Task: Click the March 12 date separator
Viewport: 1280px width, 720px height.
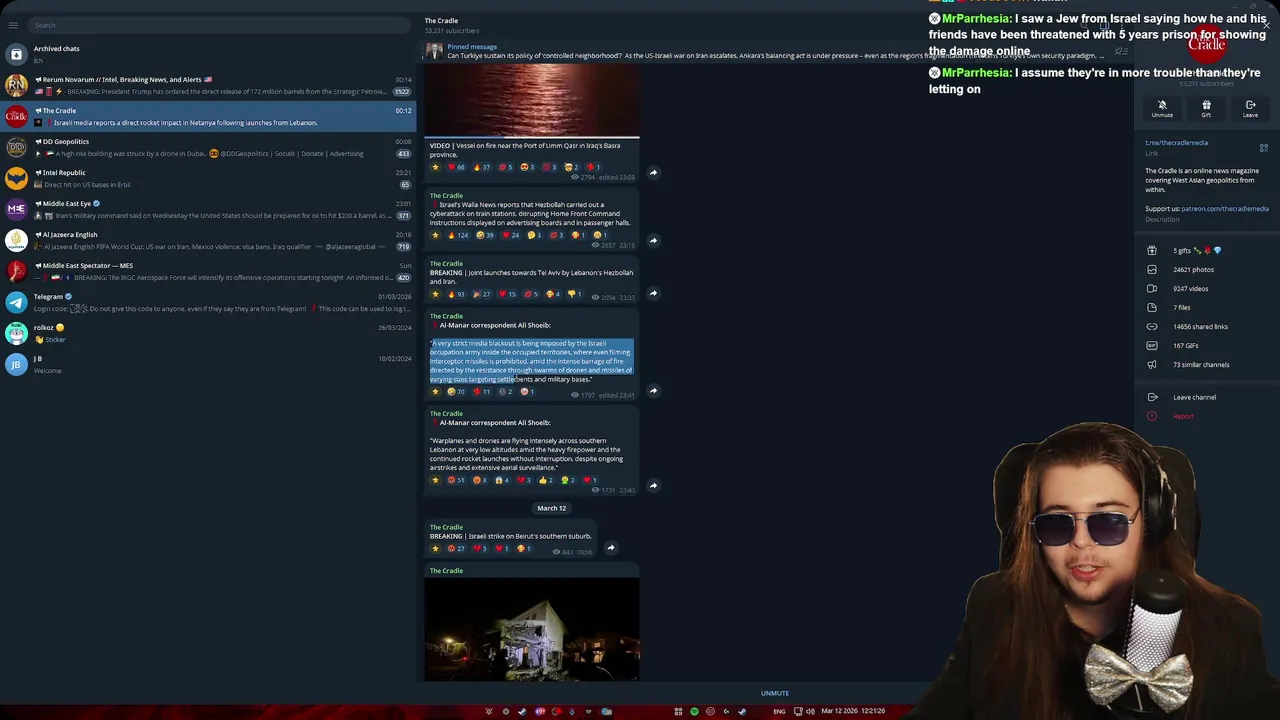Action: pyautogui.click(x=551, y=508)
